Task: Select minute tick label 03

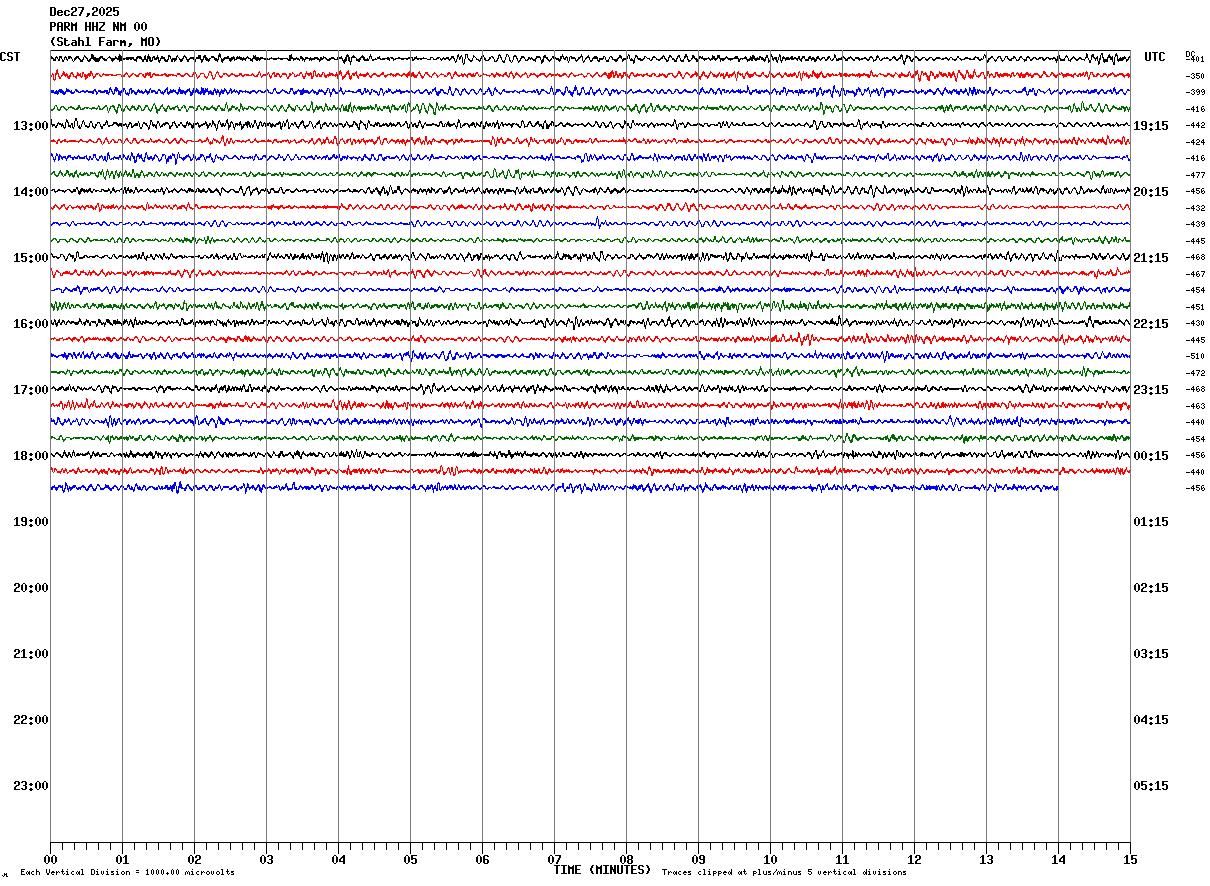Action: pyautogui.click(x=266, y=859)
